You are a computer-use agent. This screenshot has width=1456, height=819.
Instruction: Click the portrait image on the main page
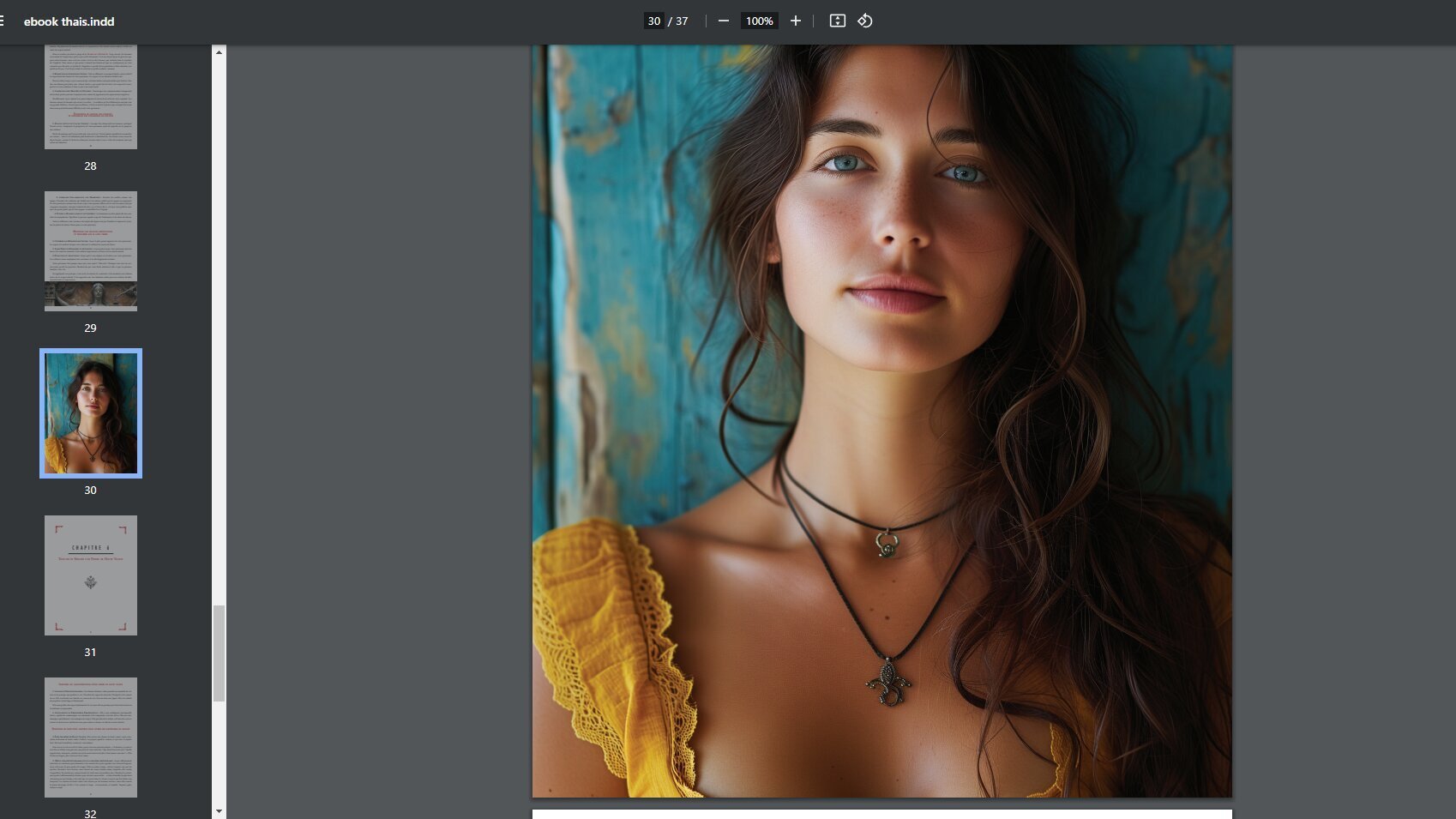click(x=881, y=420)
